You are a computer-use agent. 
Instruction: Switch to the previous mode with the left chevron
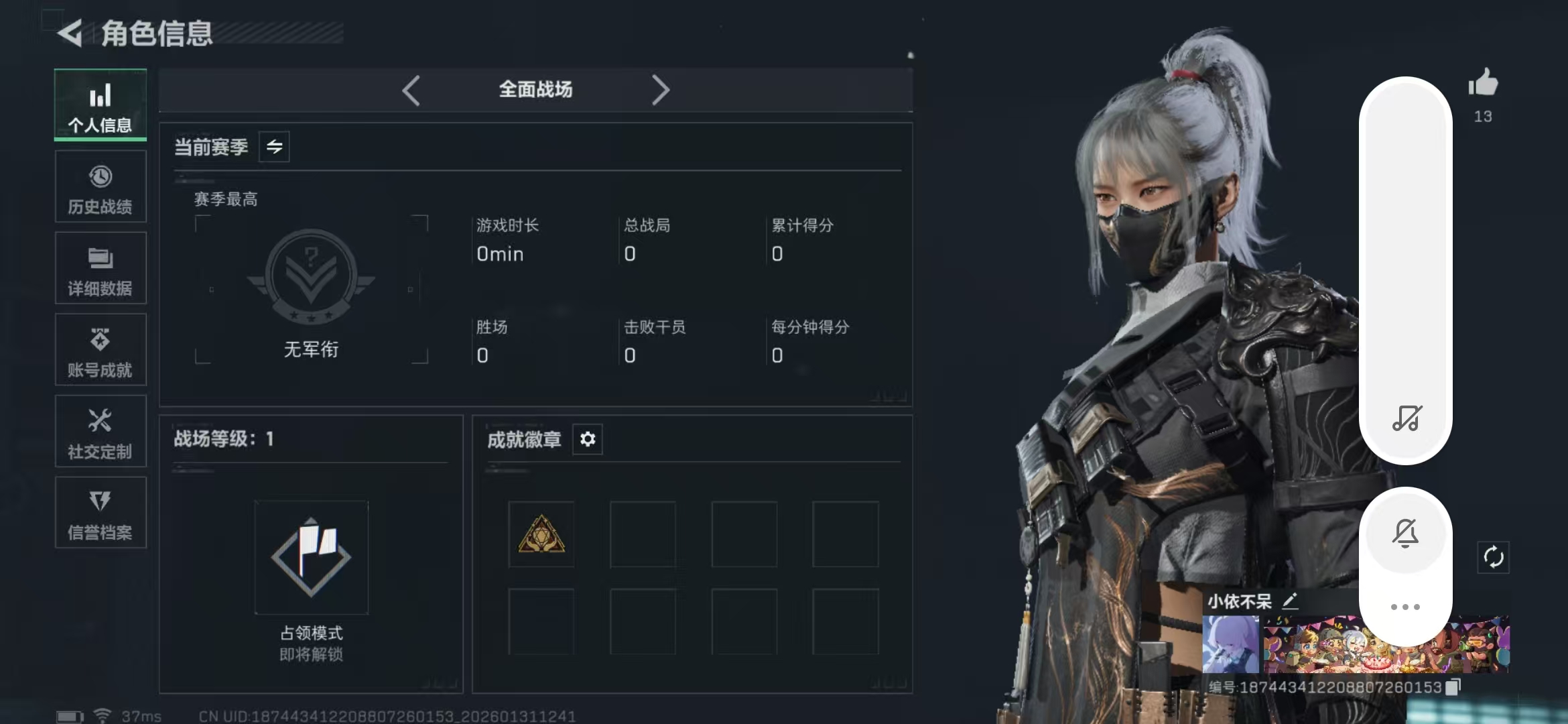(411, 90)
